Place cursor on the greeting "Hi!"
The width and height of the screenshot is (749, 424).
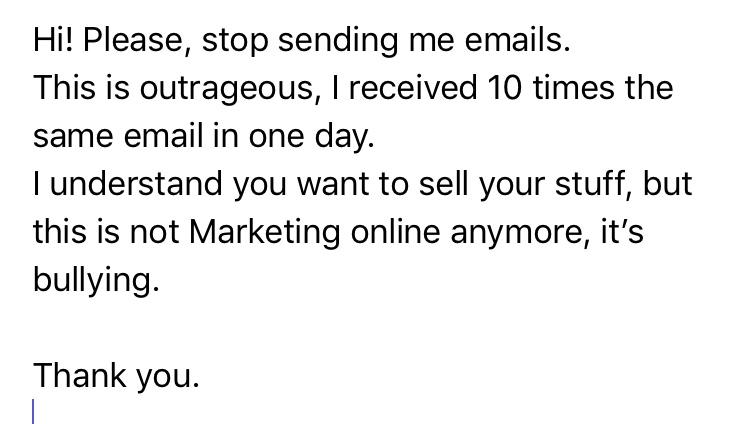pos(54,40)
